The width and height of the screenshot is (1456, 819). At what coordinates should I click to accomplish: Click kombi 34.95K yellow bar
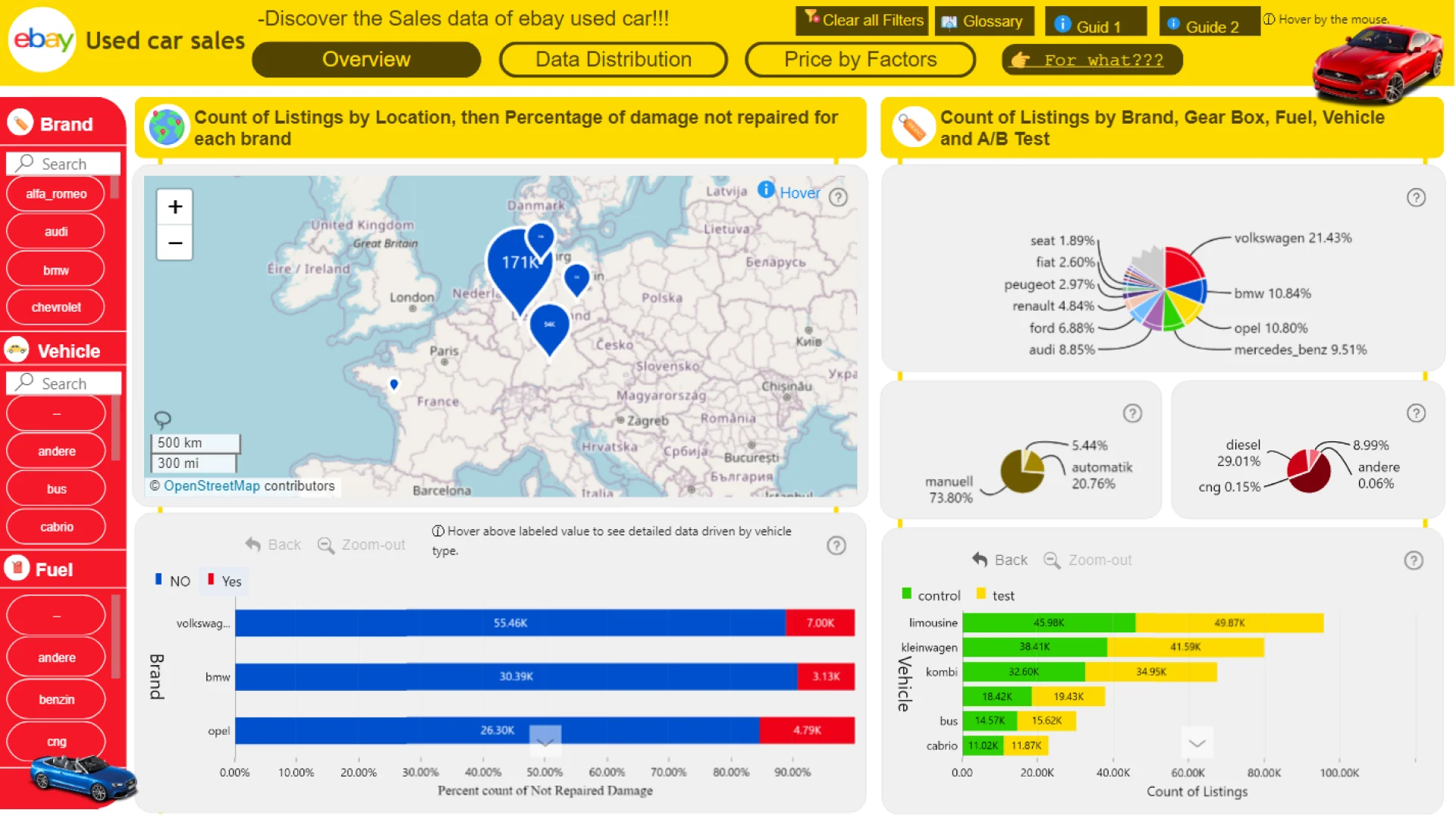click(1151, 672)
